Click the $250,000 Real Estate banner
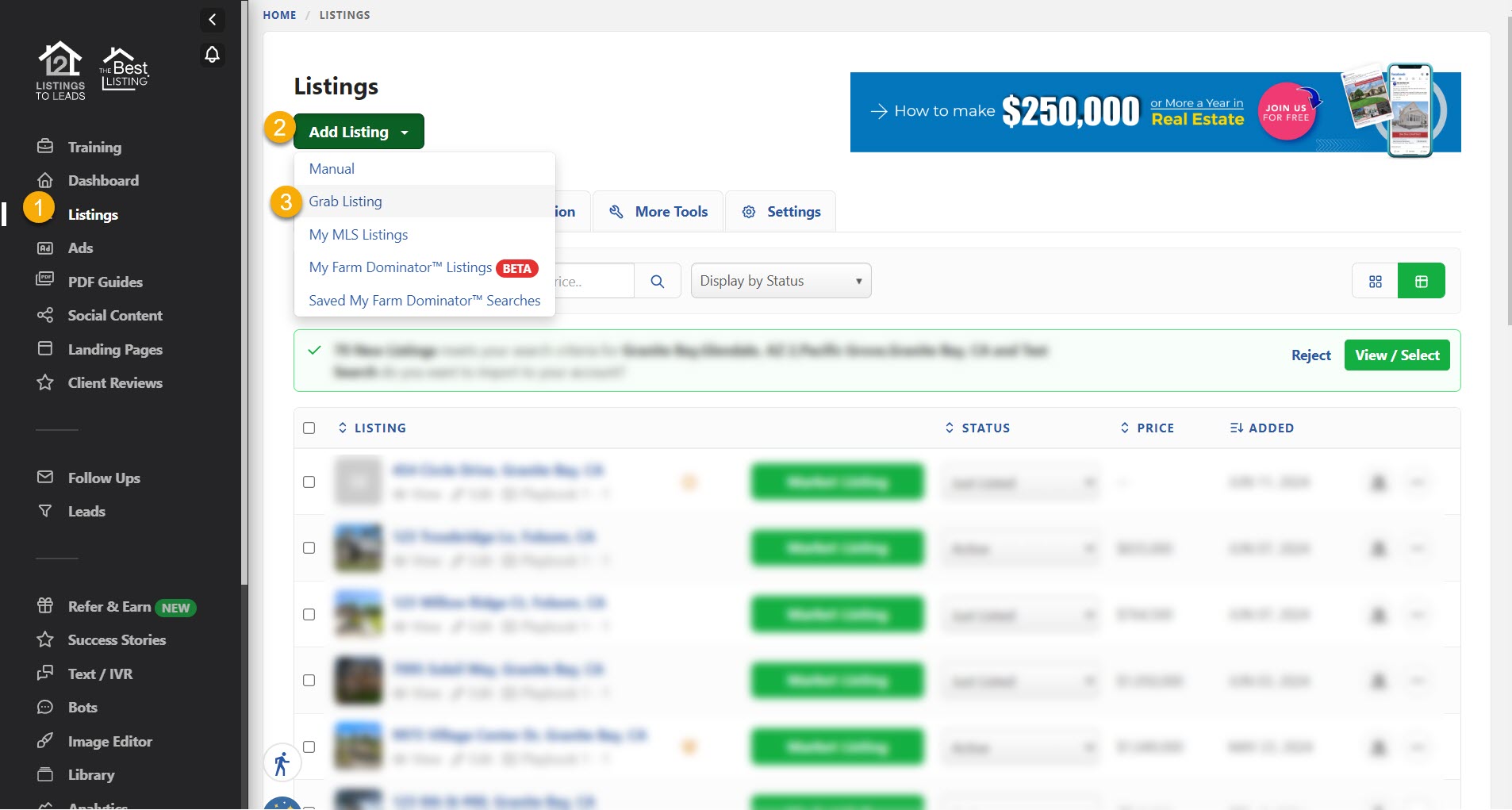1512x810 pixels. click(x=1155, y=112)
